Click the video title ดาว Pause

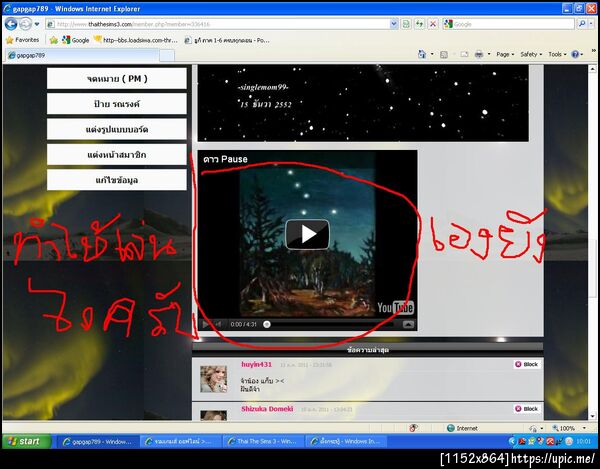click(x=225, y=159)
